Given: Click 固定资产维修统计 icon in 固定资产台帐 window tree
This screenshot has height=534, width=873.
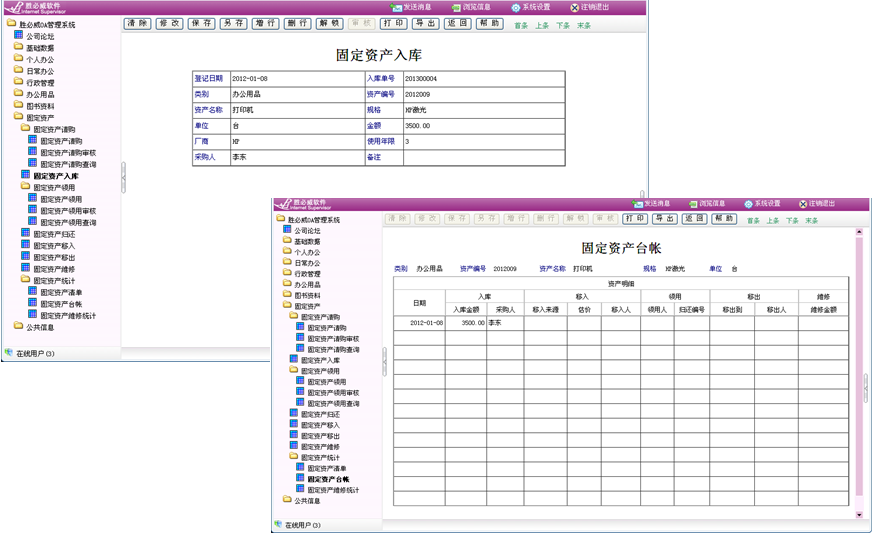Looking at the screenshot, I should pyautogui.click(x=301, y=489).
